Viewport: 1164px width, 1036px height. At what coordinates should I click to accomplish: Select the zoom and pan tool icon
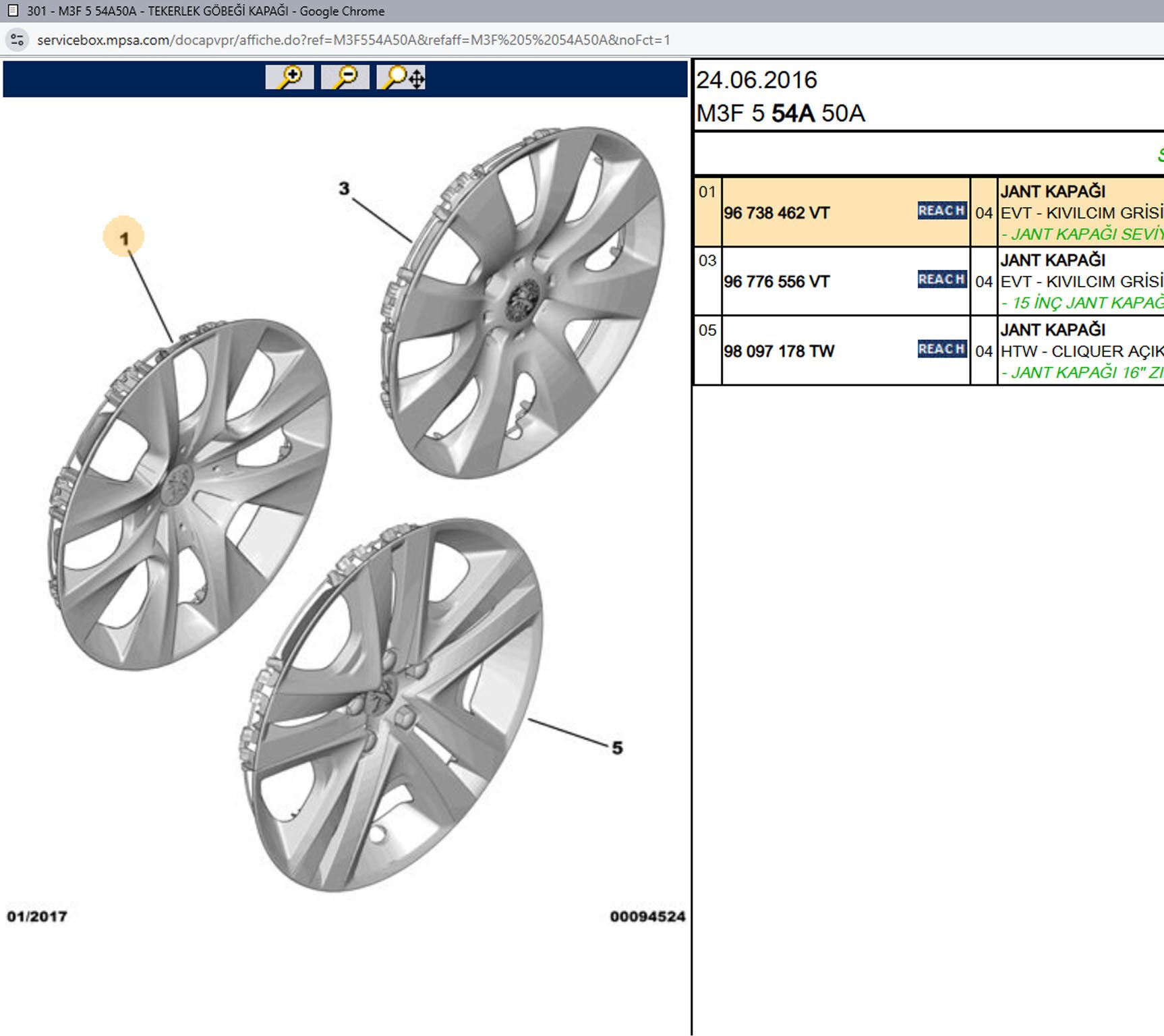[x=401, y=78]
